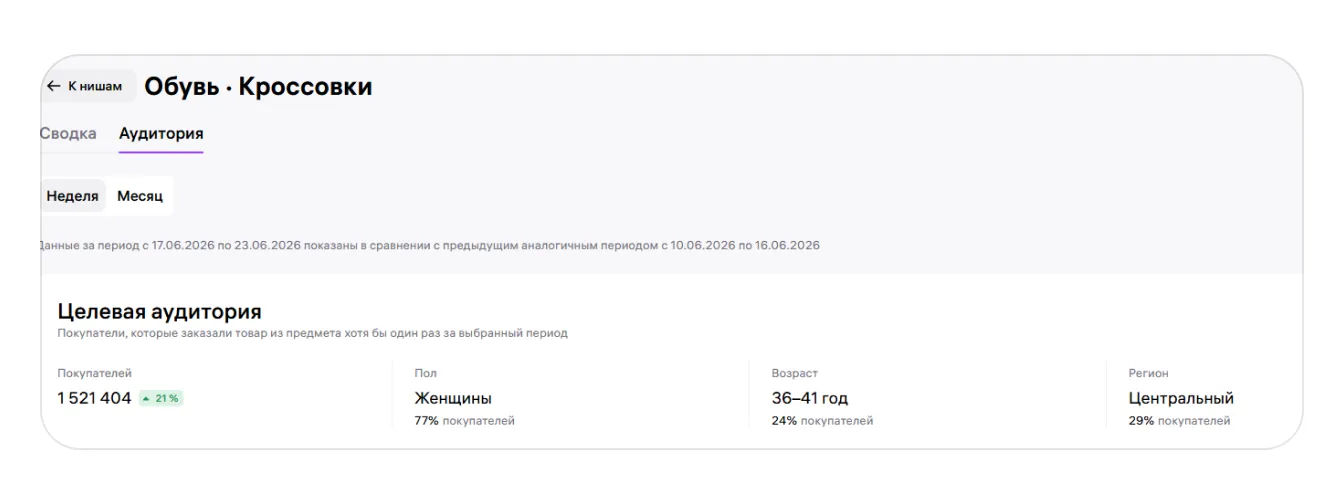Click the green up-arrow growth icon
The width and height of the screenshot is (1344, 504).
[147, 398]
